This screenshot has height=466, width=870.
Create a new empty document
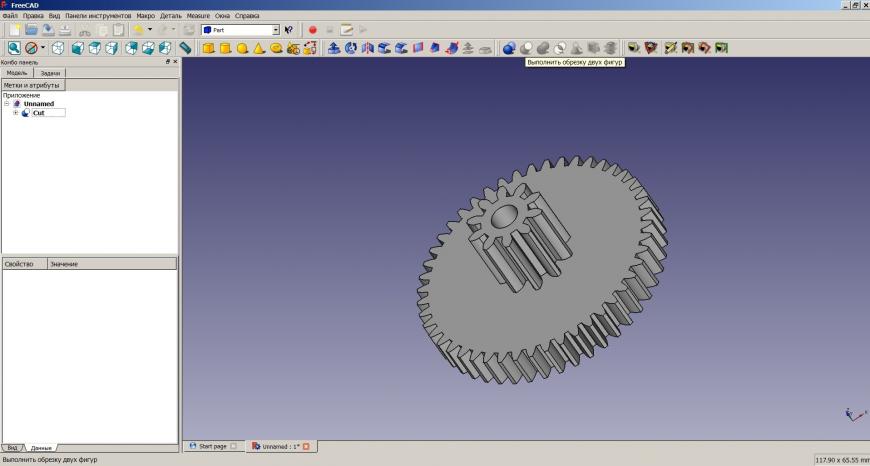(x=14, y=30)
